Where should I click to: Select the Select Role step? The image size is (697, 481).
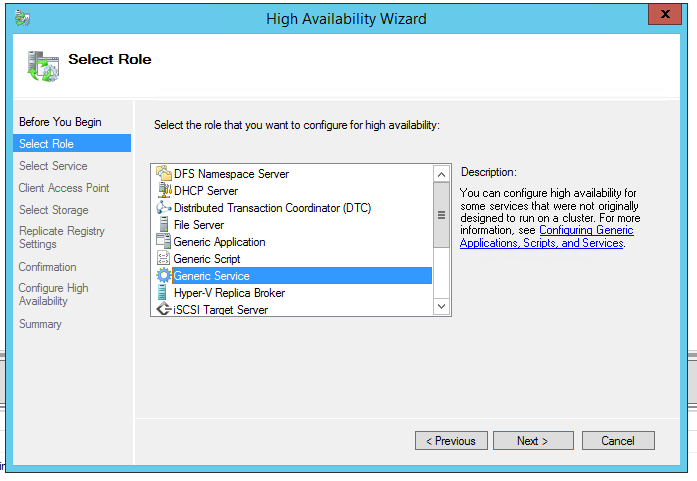pos(46,144)
